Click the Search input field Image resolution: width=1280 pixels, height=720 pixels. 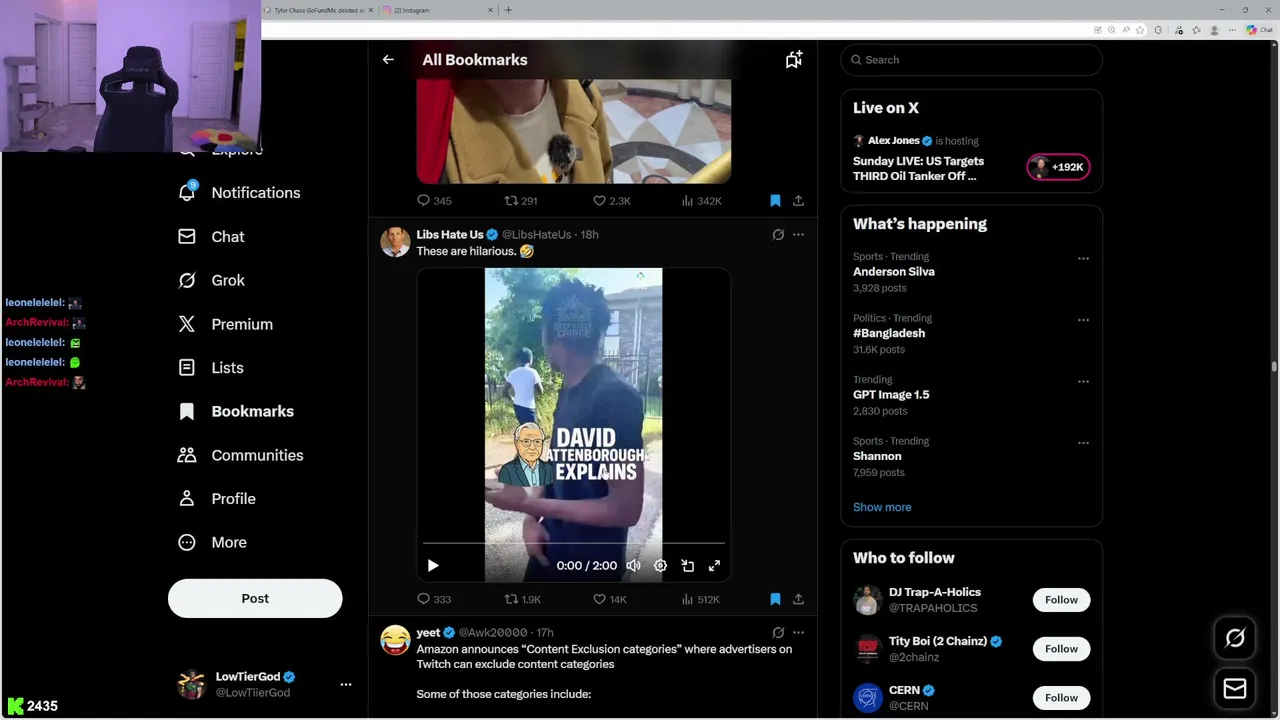971,60
